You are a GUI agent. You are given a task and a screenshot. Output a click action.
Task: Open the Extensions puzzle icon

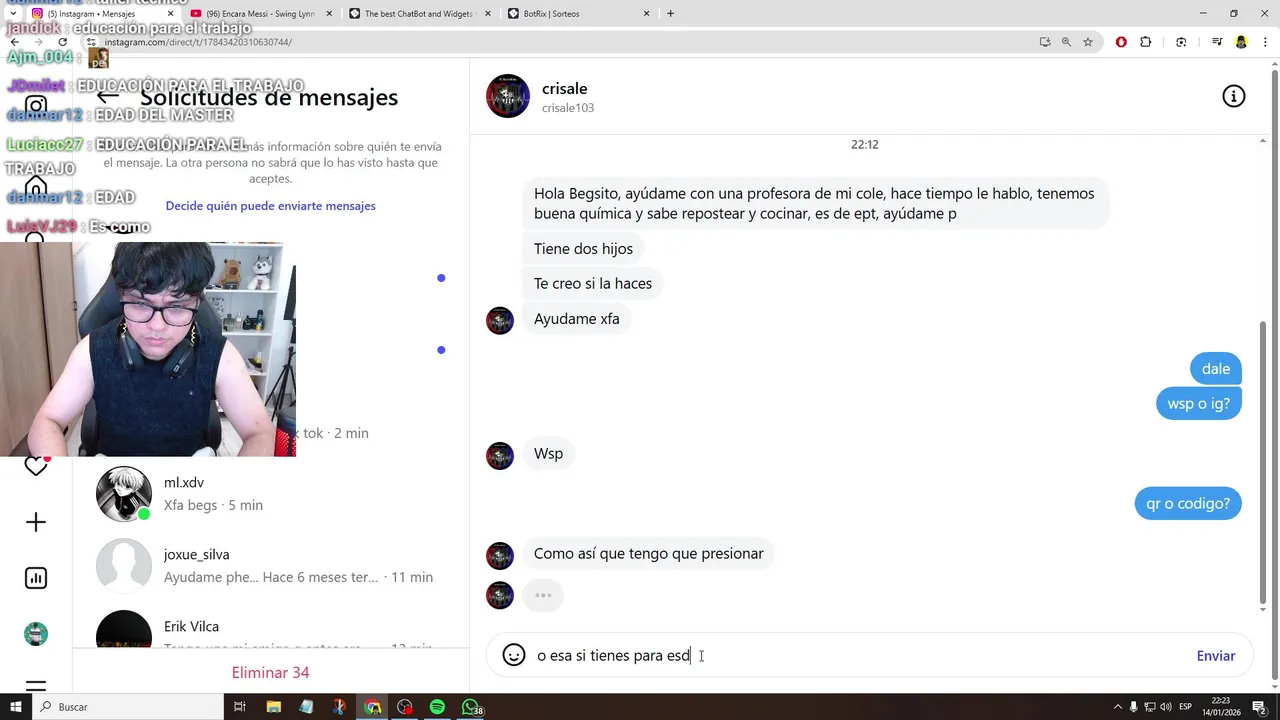point(1146,42)
